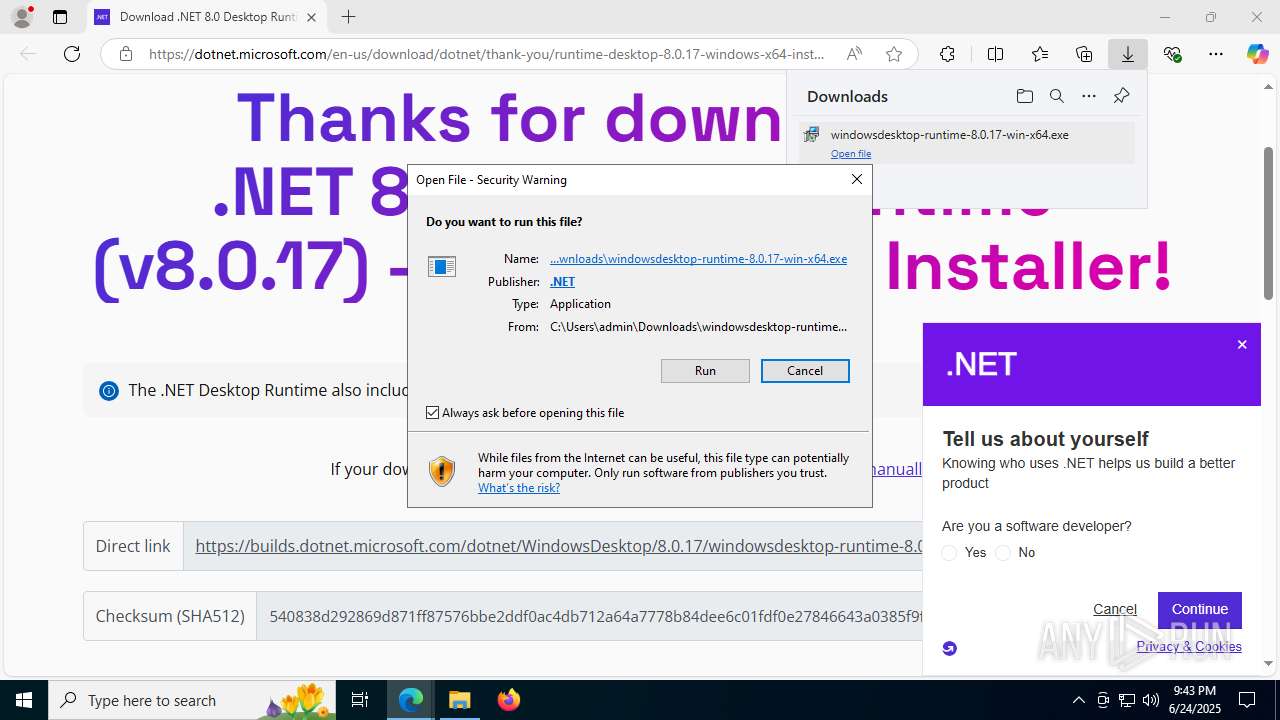
Task: Click the .NET publisher link
Action: click(562, 282)
